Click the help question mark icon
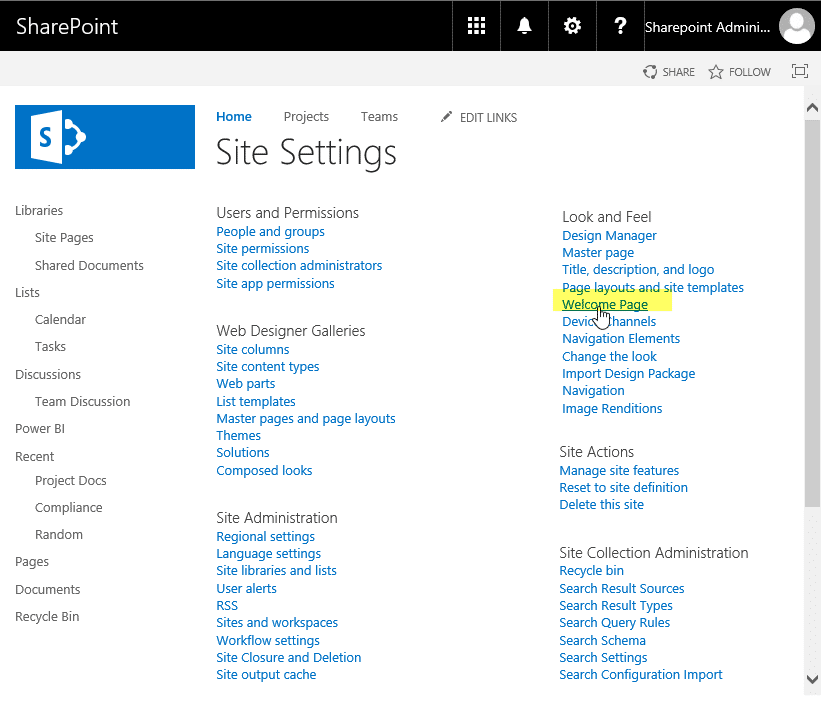 pyautogui.click(x=620, y=26)
